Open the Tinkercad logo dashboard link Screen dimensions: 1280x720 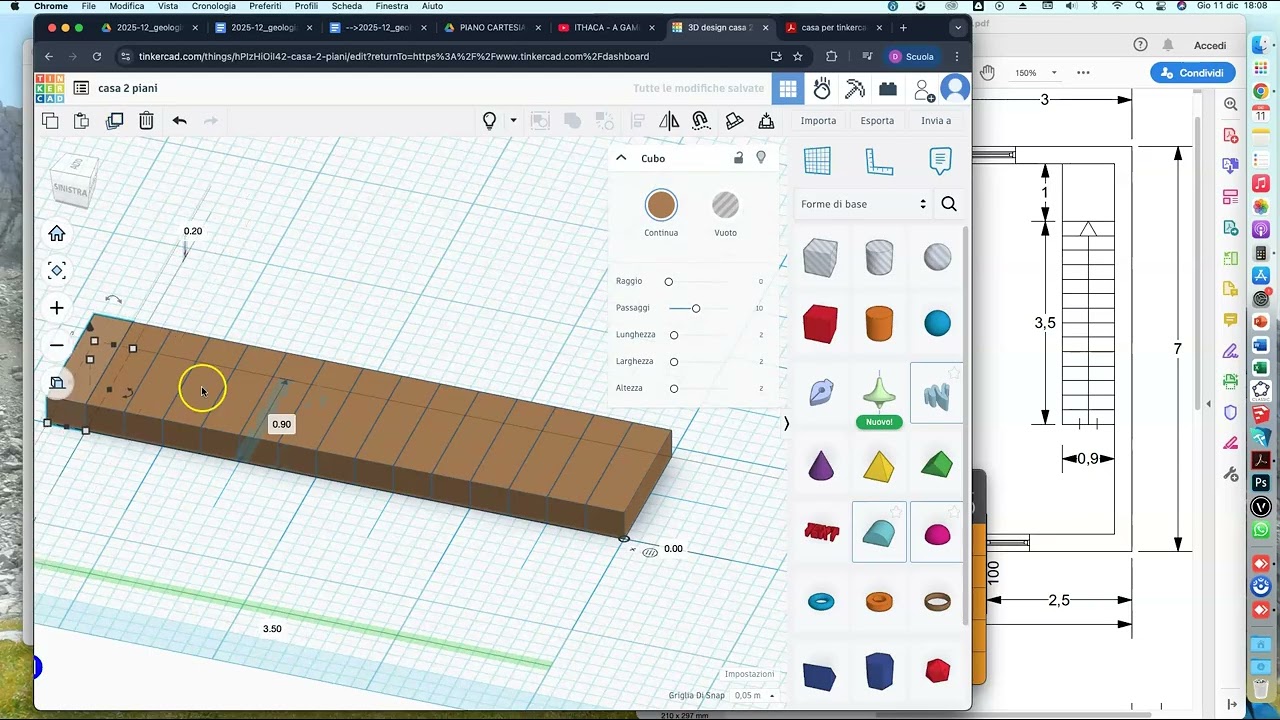pos(49,88)
